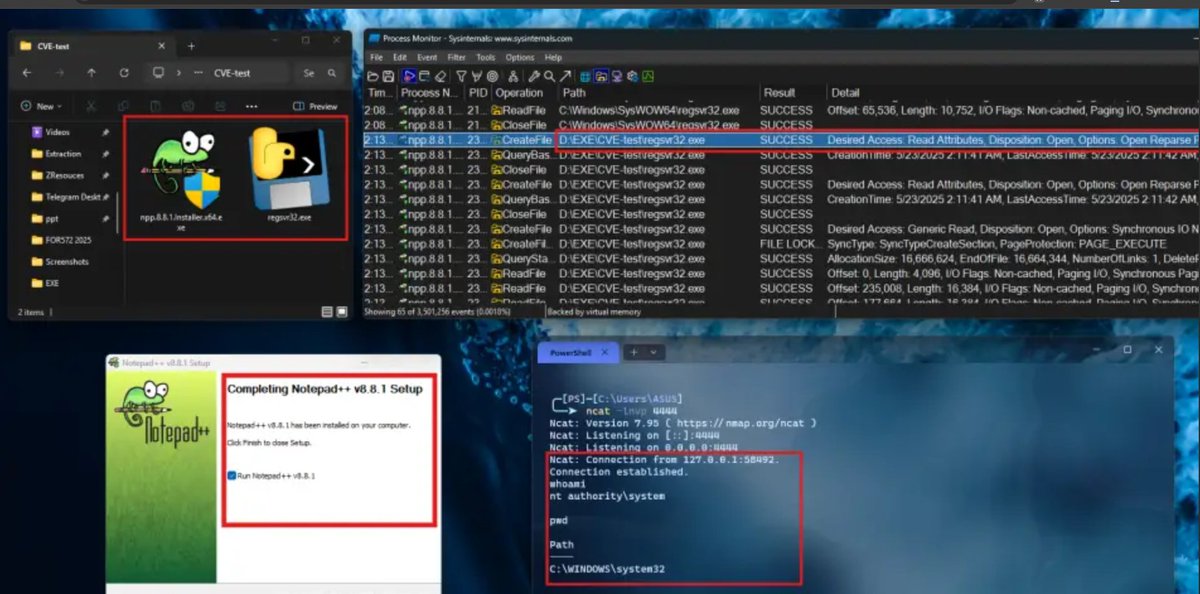Select the row with Offset: 235,008 detail
The width and height of the screenshot is (1200, 594).
tap(781, 288)
